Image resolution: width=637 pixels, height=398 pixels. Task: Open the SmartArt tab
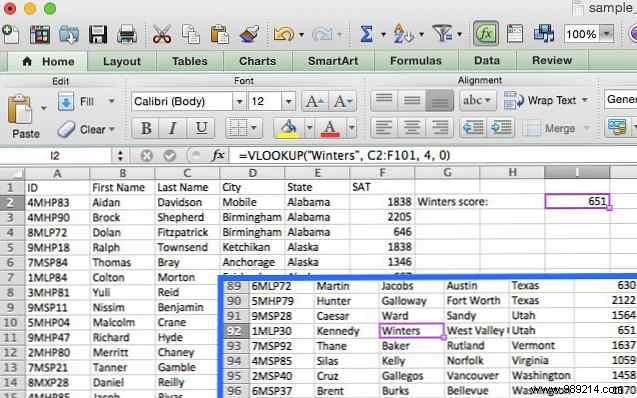(333, 61)
